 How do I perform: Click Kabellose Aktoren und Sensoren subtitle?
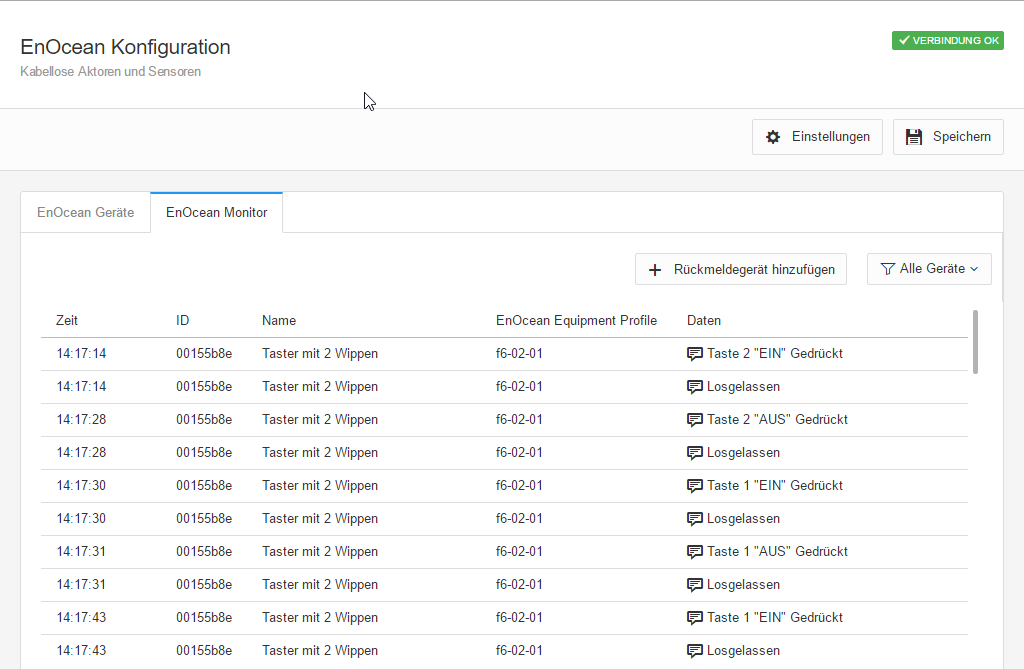pyautogui.click(x=110, y=72)
